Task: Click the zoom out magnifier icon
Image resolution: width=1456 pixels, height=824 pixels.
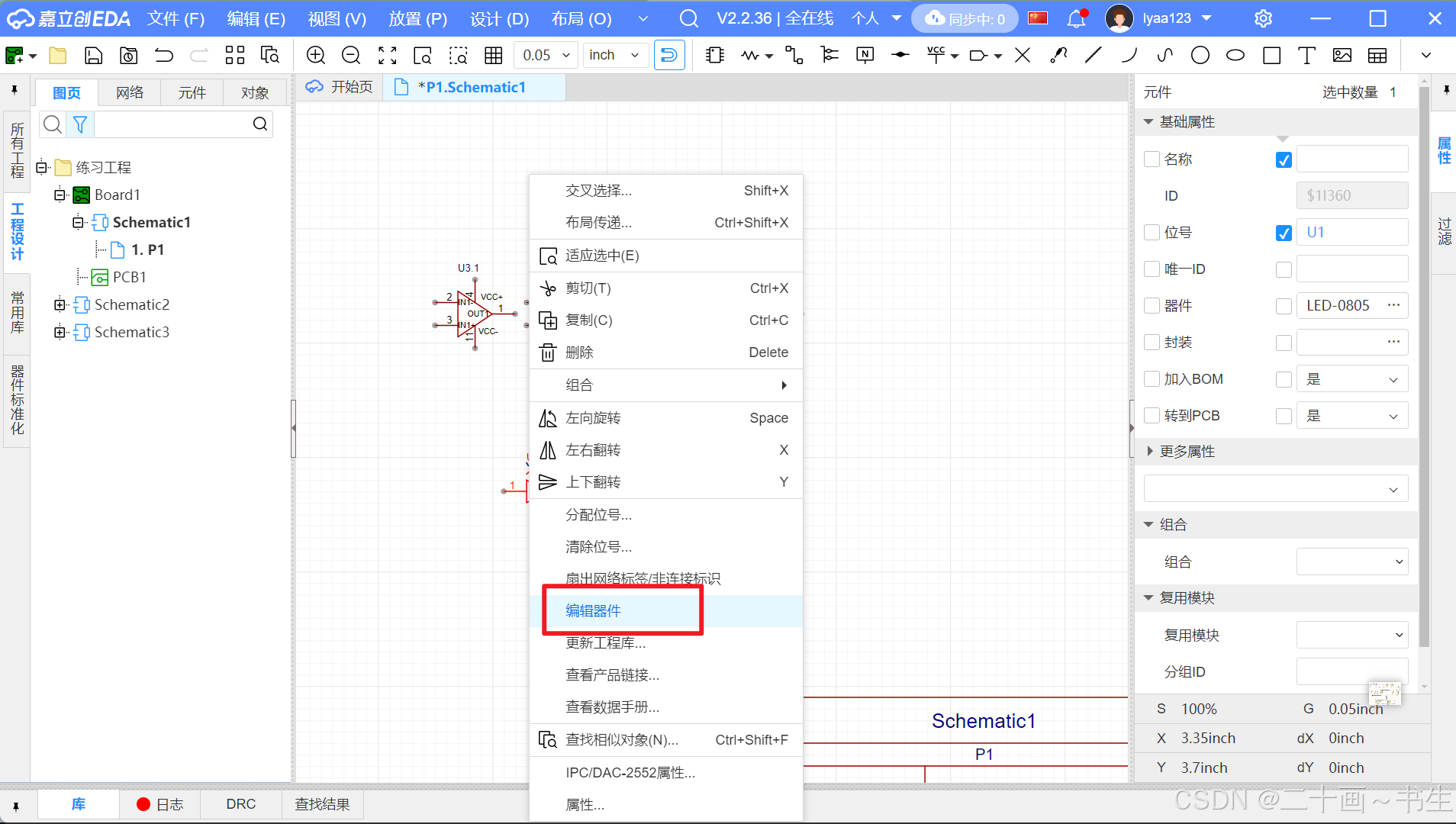Action: click(351, 55)
